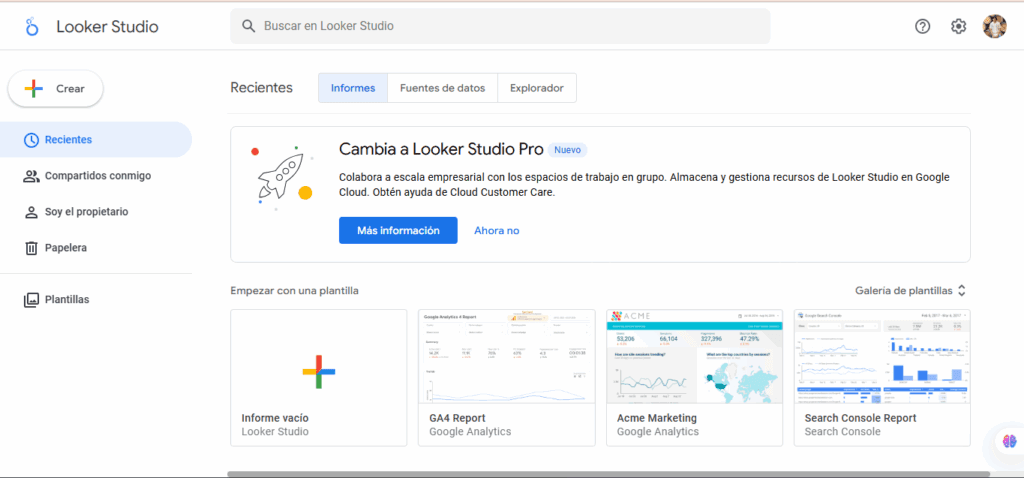1024x478 pixels.
Task: Open Plantillas in the sidebar
Action: pos(96,300)
